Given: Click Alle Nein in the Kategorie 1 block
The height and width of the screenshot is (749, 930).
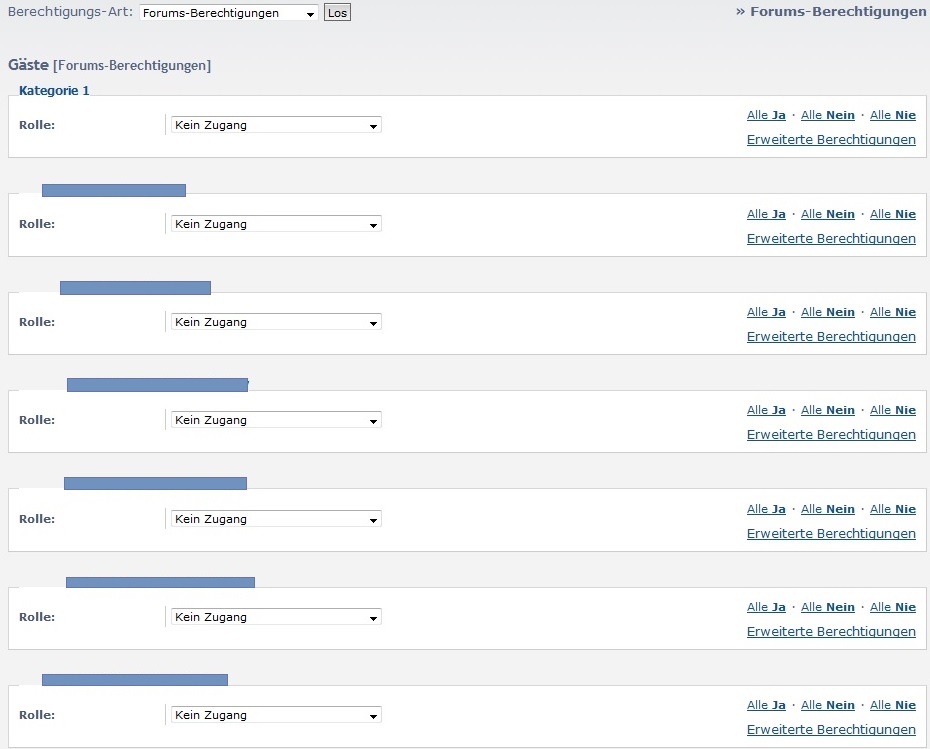Looking at the screenshot, I should click(828, 116).
